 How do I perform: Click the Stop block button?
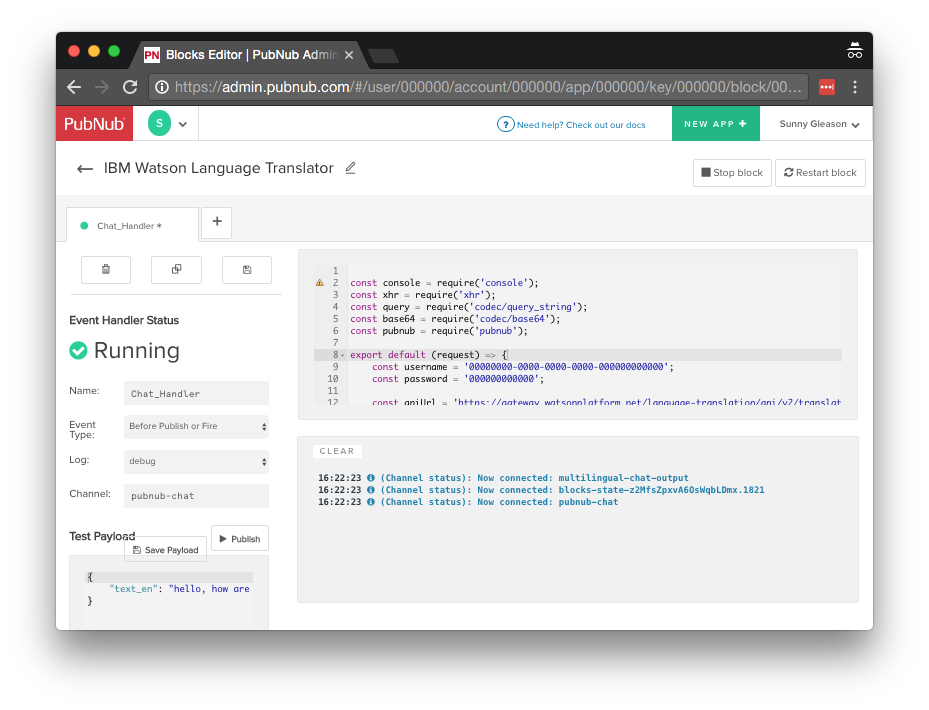click(732, 173)
